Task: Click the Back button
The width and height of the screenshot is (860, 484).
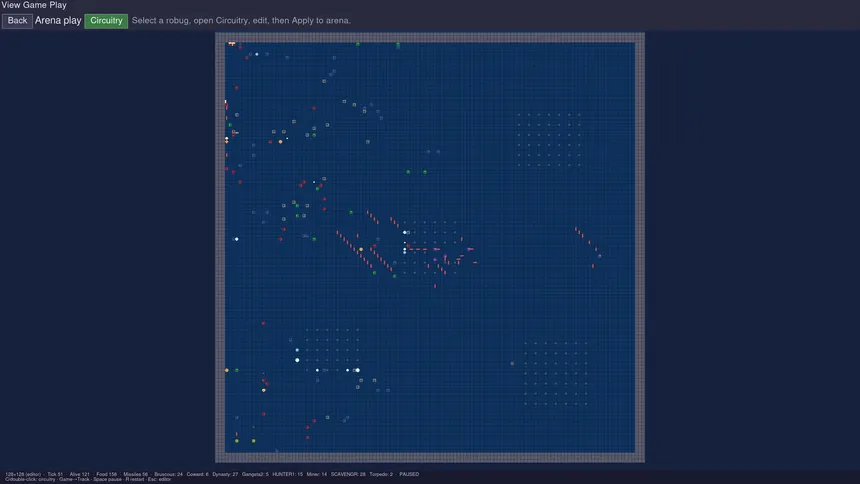Action: click(17, 21)
